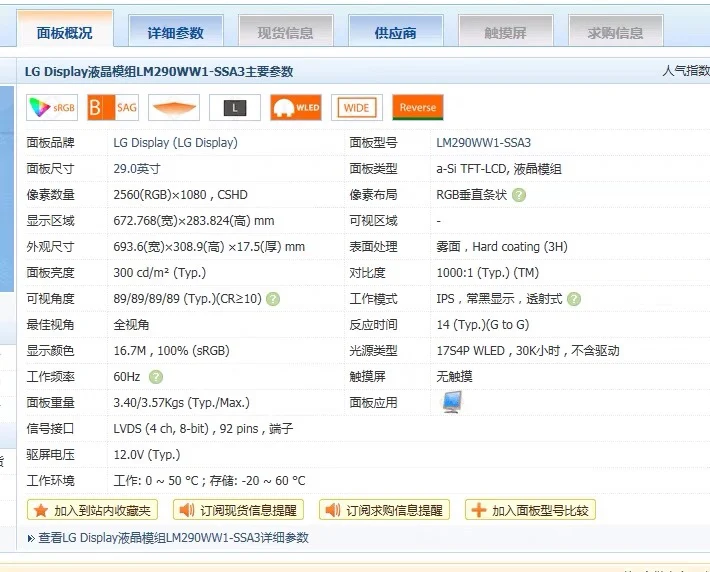Click 订阅现货信息提醒 button
The height and width of the screenshot is (572, 710).
click(x=238, y=510)
